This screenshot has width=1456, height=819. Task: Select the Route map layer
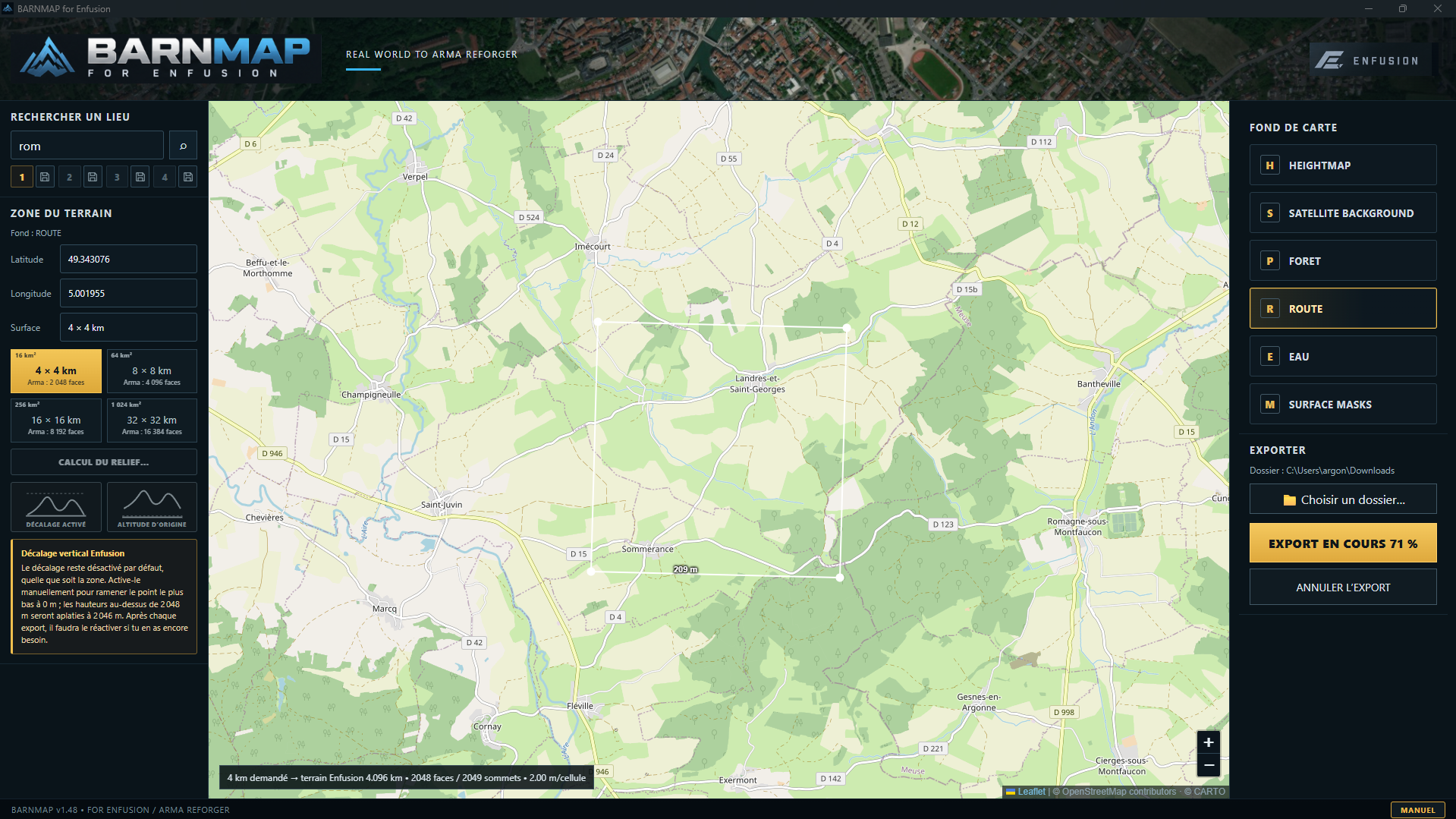click(1343, 308)
